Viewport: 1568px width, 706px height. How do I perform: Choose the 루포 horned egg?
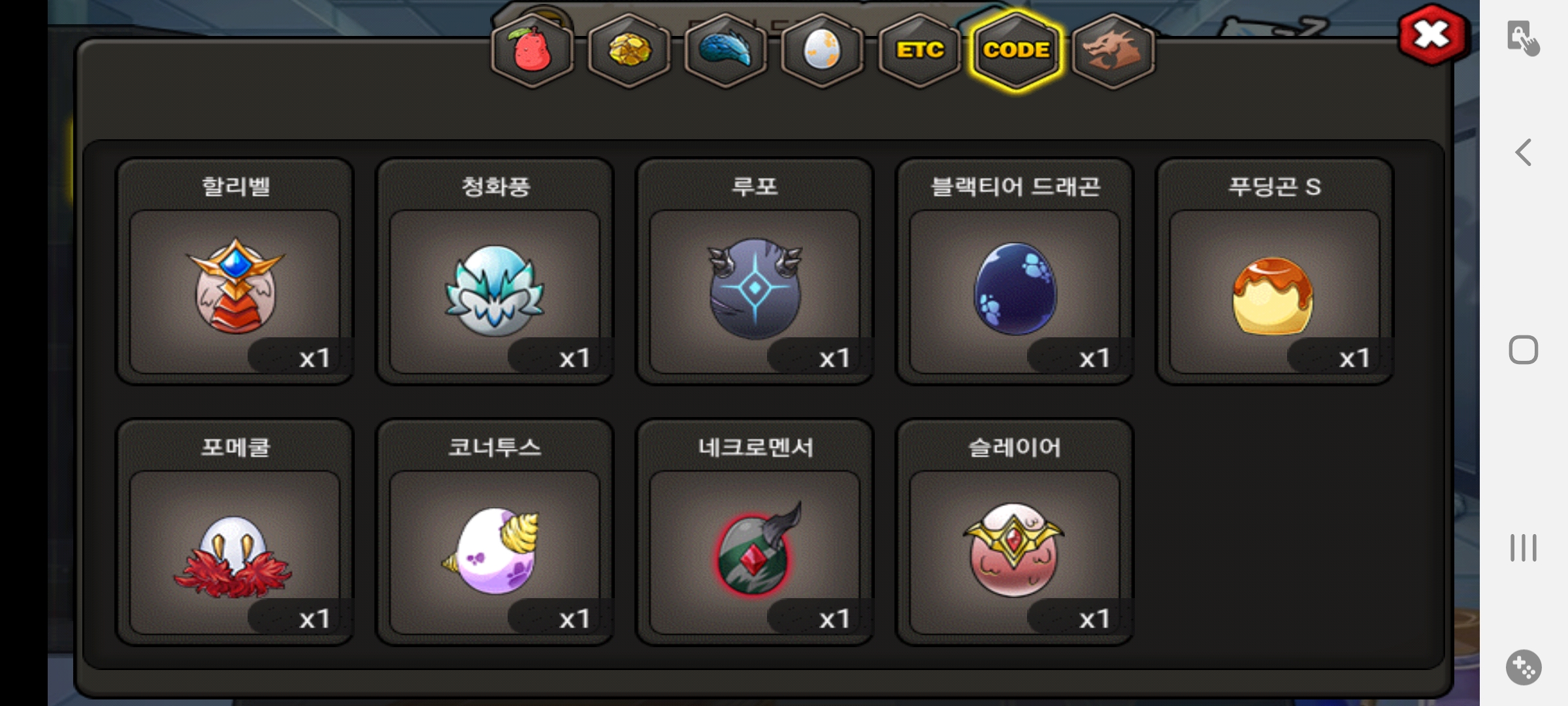[x=755, y=271]
